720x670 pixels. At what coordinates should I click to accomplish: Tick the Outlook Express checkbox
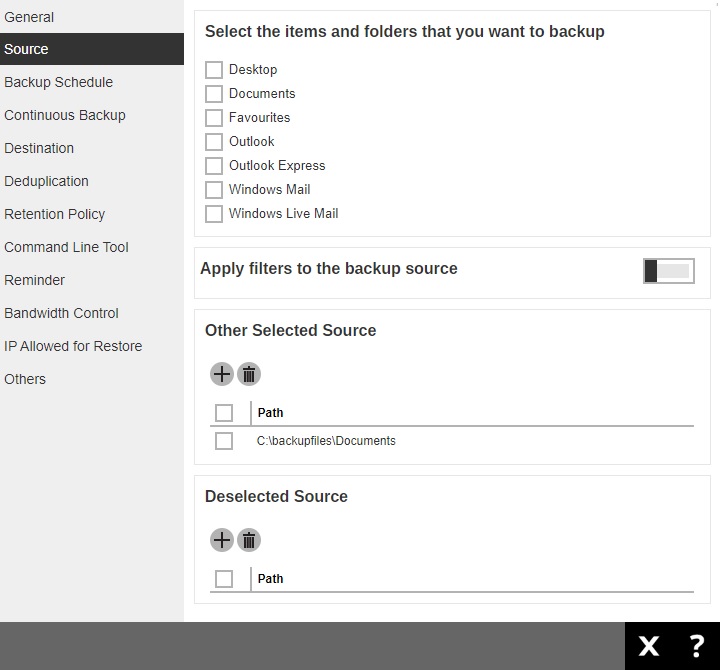coord(214,166)
